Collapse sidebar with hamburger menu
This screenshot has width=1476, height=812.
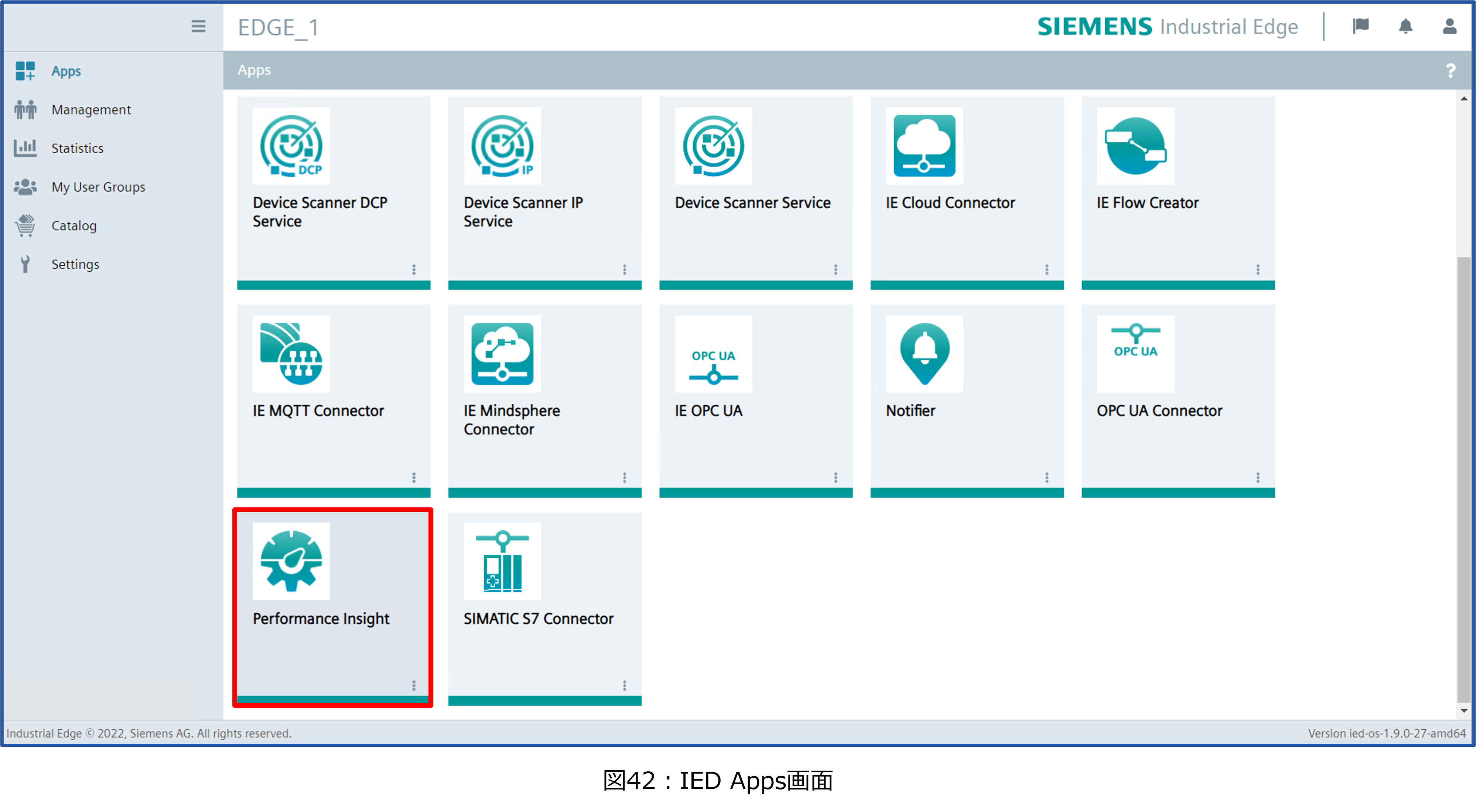[x=198, y=26]
